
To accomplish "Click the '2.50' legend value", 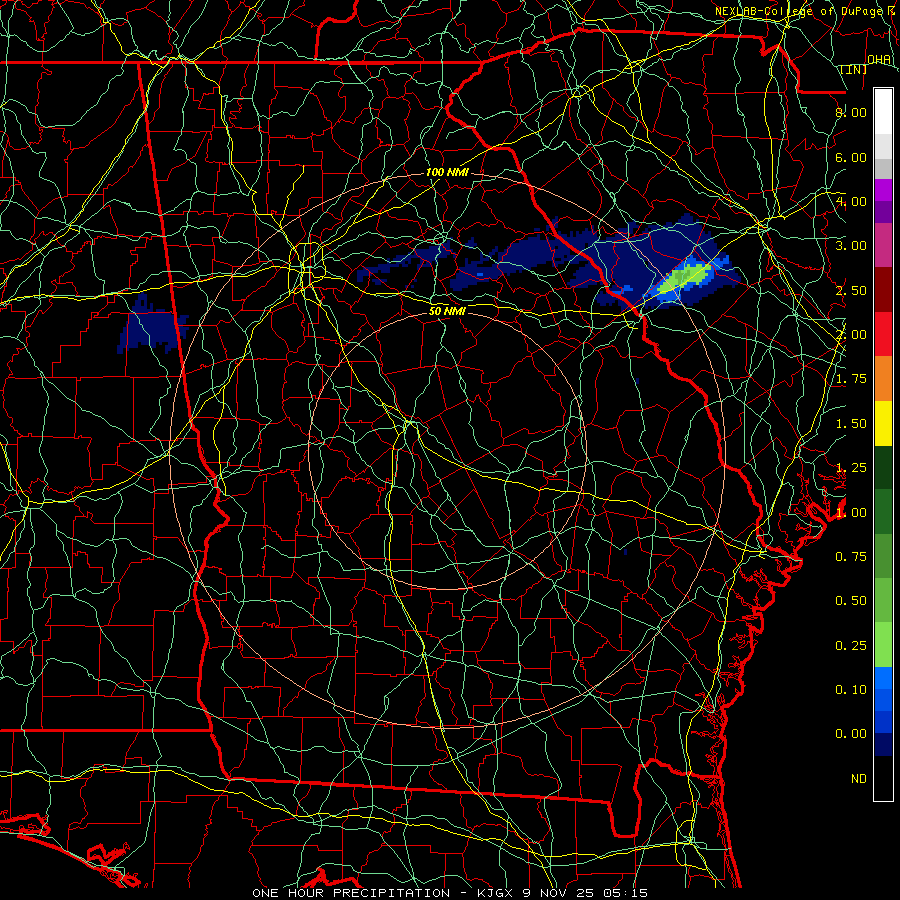I will coord(851,290).
